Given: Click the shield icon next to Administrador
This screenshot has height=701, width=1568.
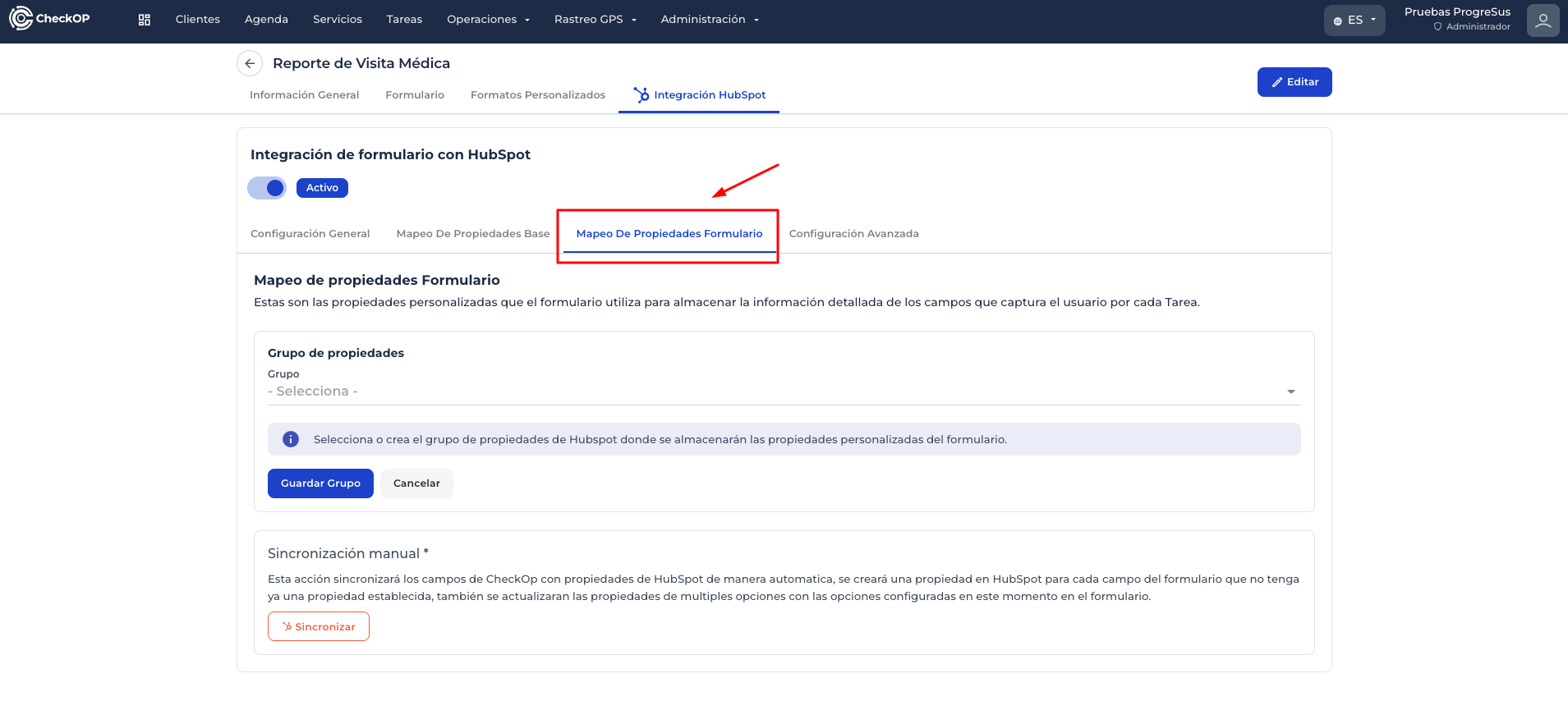Looking at the screenshot, I should click(1437, 27).
